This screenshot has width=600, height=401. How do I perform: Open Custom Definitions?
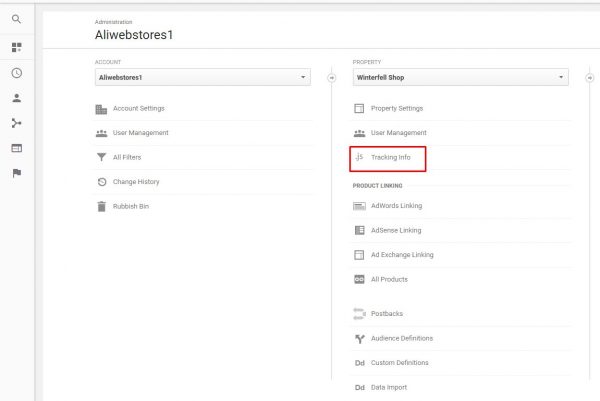pos(399,363)
